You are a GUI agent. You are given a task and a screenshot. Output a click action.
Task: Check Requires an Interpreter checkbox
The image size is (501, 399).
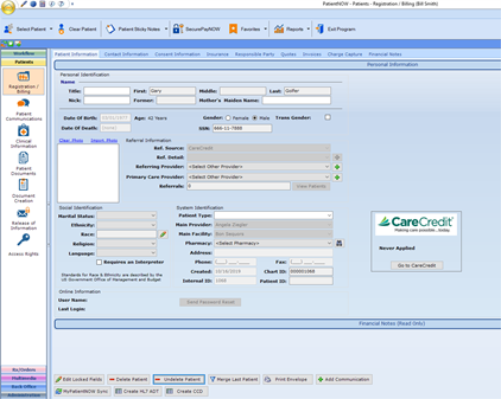click(x=99, y=262)
